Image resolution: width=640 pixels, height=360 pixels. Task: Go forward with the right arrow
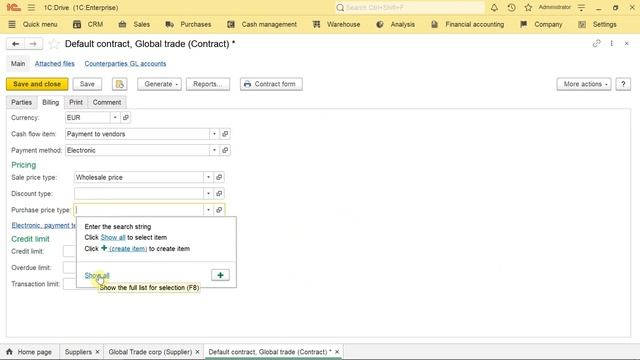click(33, 44)
